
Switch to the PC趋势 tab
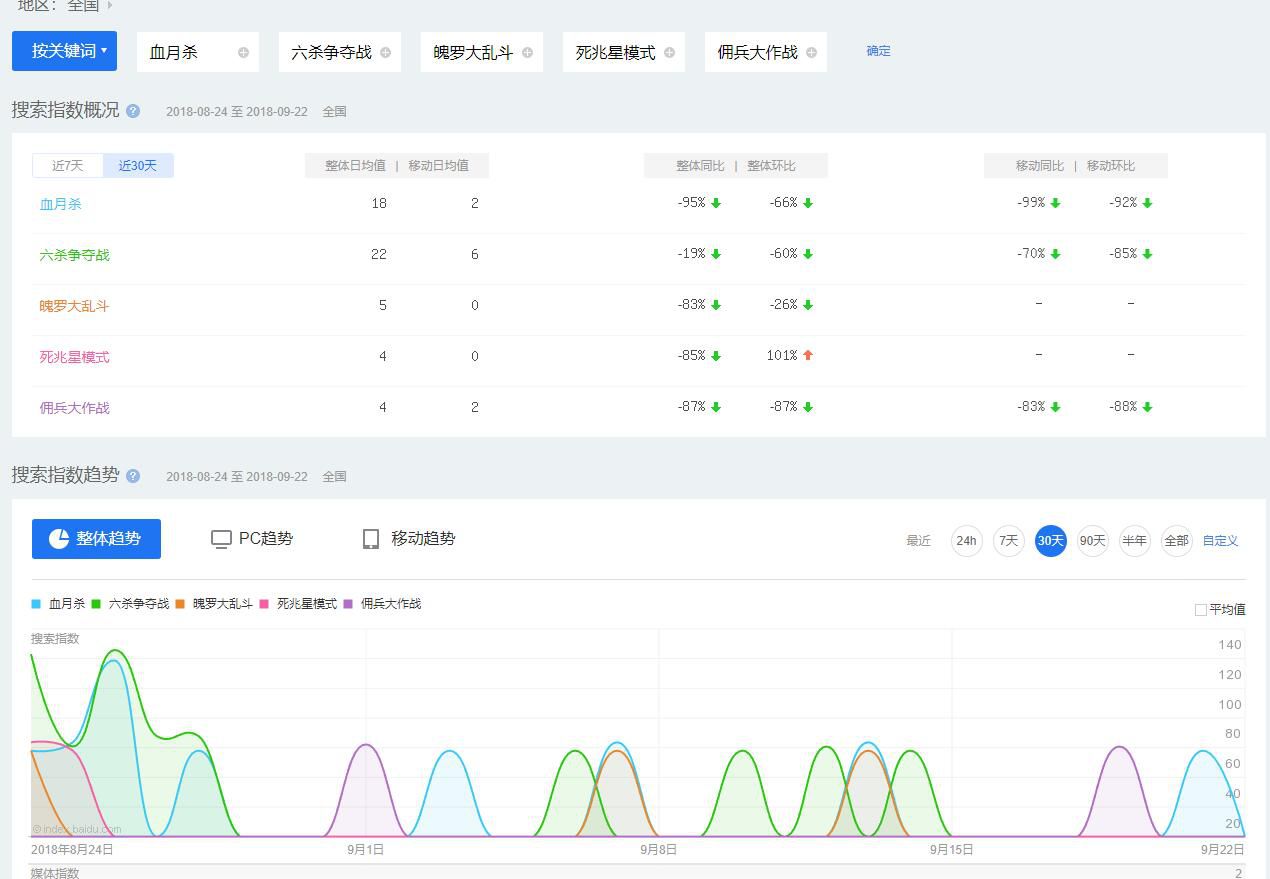coord(252,539)
